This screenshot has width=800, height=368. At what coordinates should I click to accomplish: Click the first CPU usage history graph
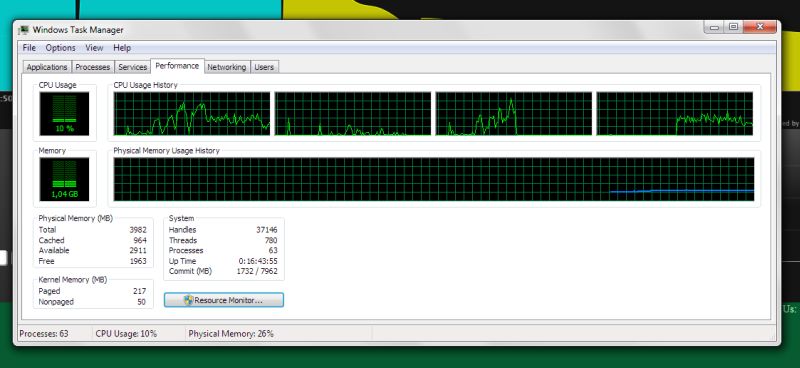pyautogui.click(x=192, y=114)
